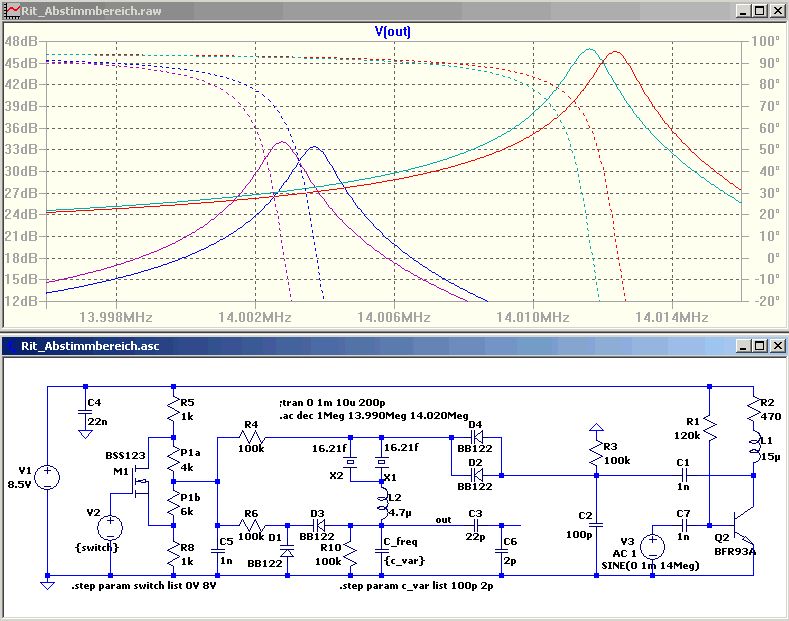Click the crystal X1 symbol
789x621 pixels.
[381, 463]
